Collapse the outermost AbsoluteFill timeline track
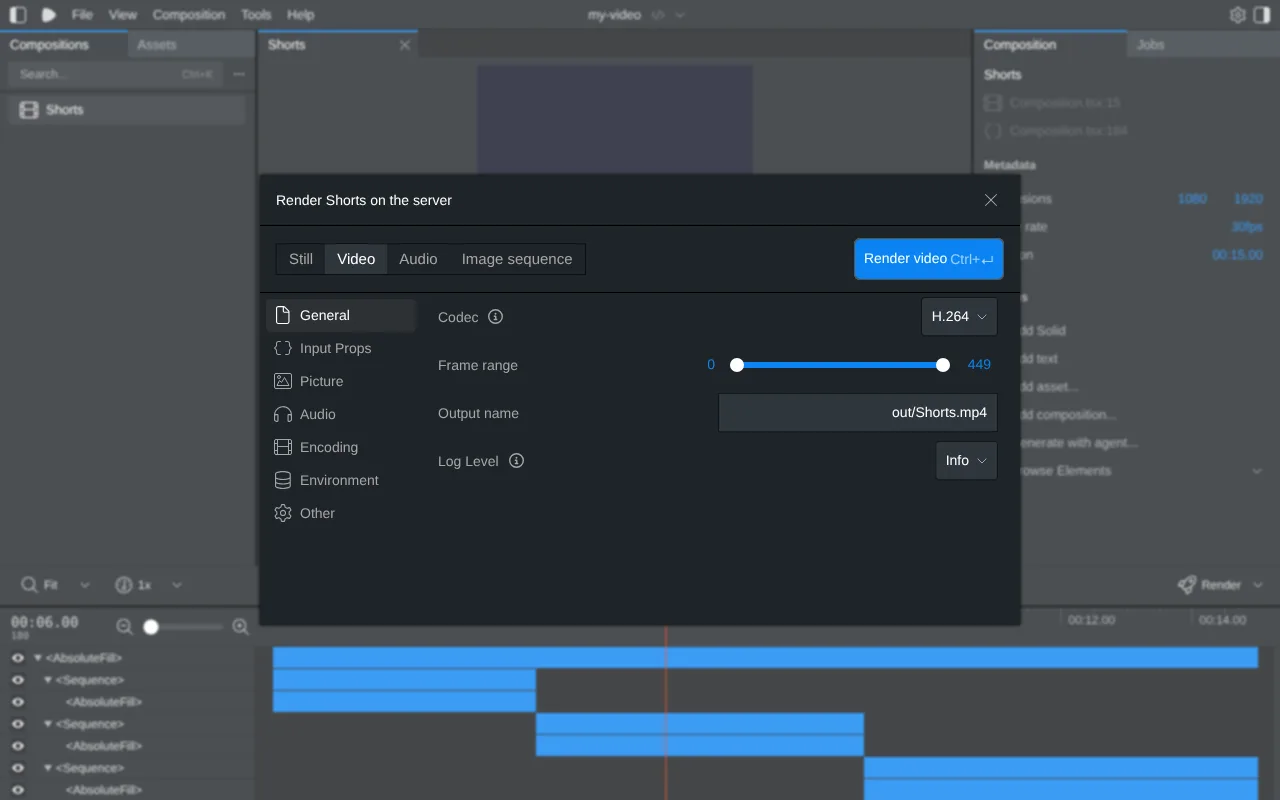This screenshot has height=800, width=1280. (38, 658)
